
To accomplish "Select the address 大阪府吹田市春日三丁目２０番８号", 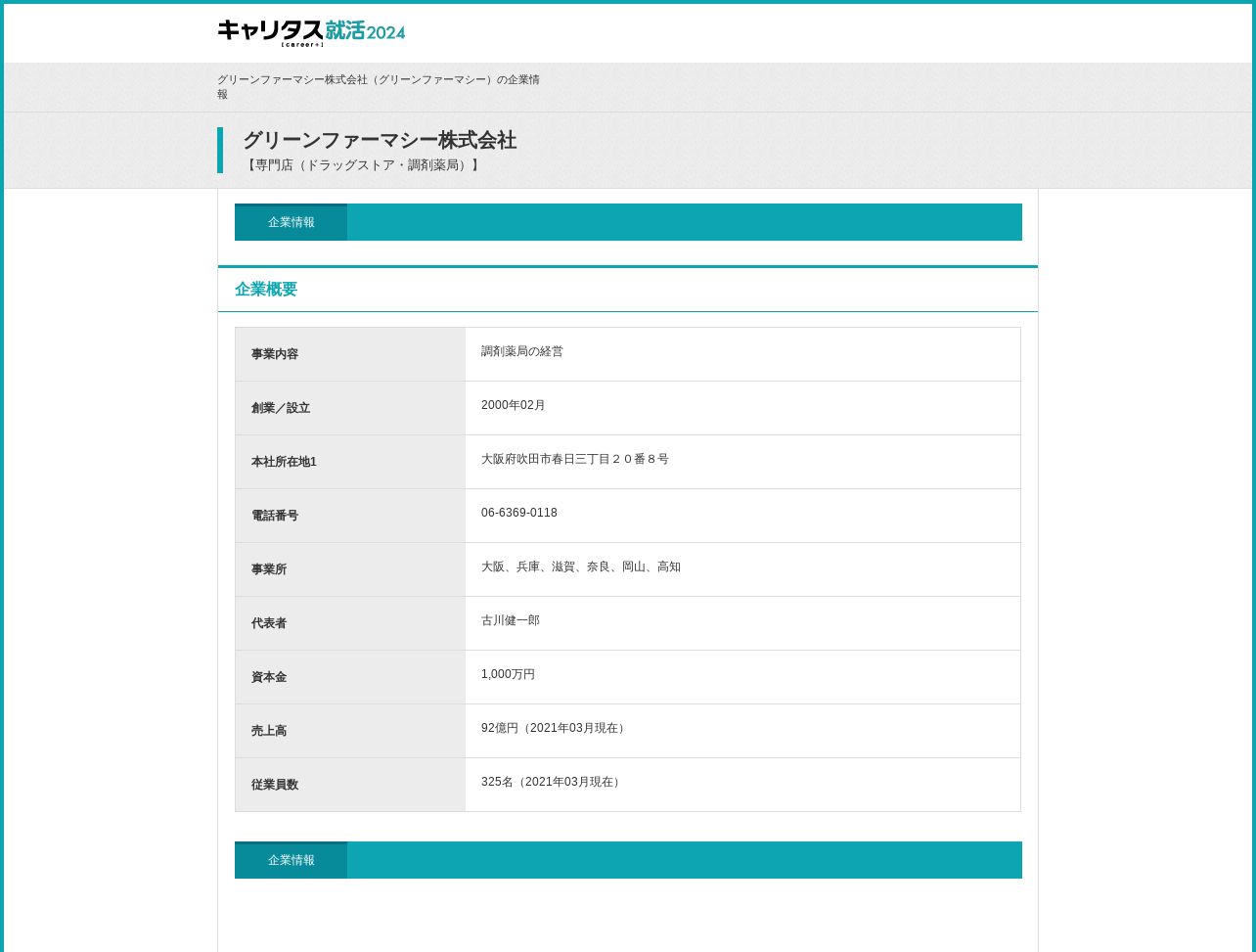I will 575,459.
